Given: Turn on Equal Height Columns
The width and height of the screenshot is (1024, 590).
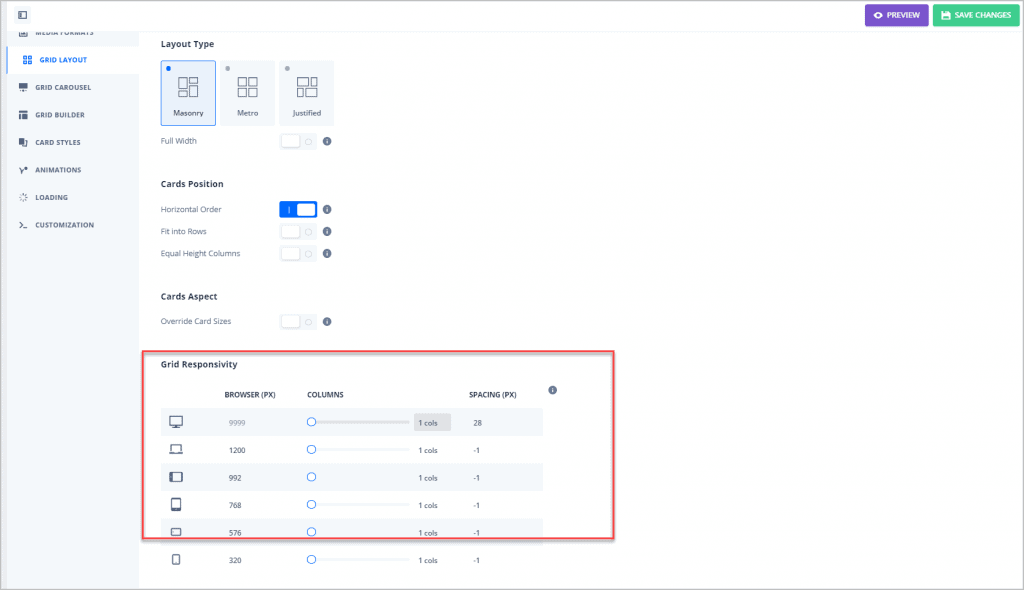Looking at the screenshot, I should coord(298,254).
